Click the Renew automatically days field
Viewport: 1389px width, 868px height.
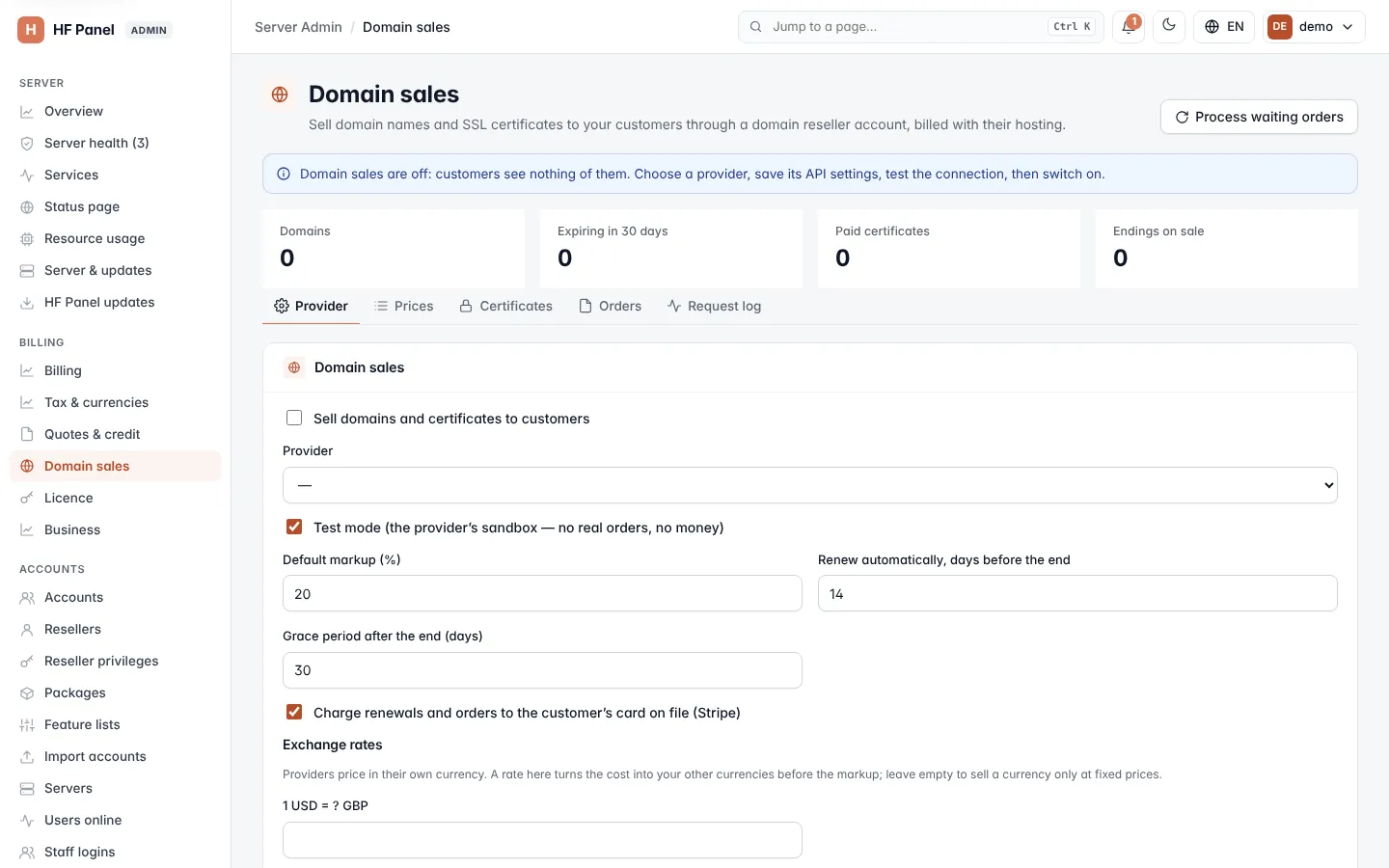point(1077,593)
